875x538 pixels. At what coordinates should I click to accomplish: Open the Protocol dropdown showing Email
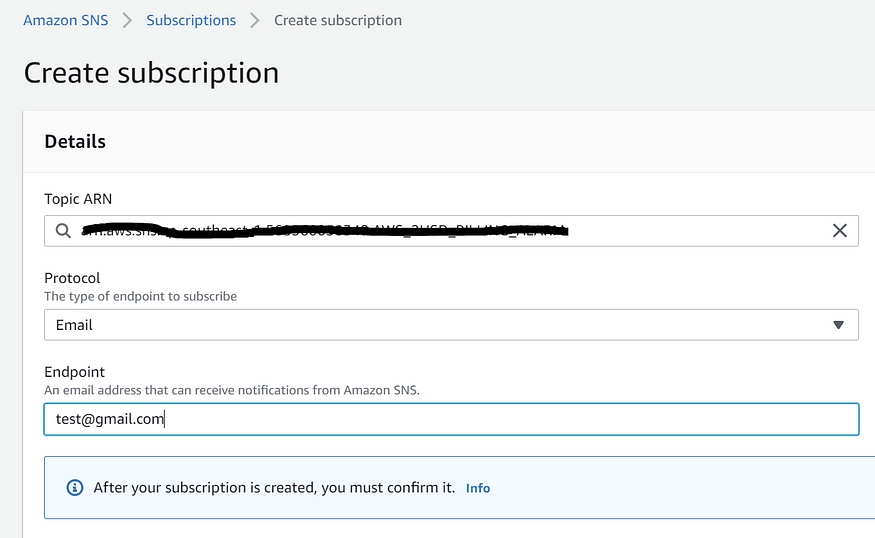pos(451,325)
